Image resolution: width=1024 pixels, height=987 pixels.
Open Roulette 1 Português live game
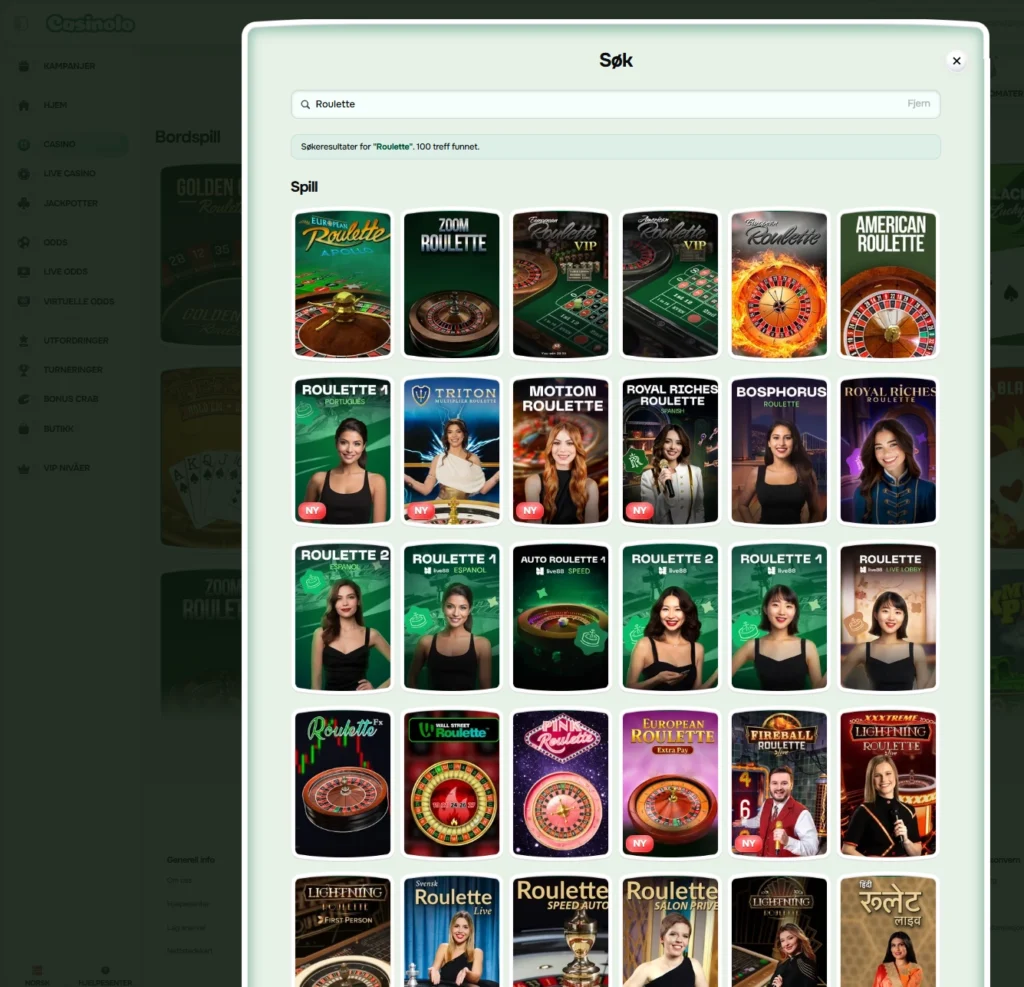[343, 451]
